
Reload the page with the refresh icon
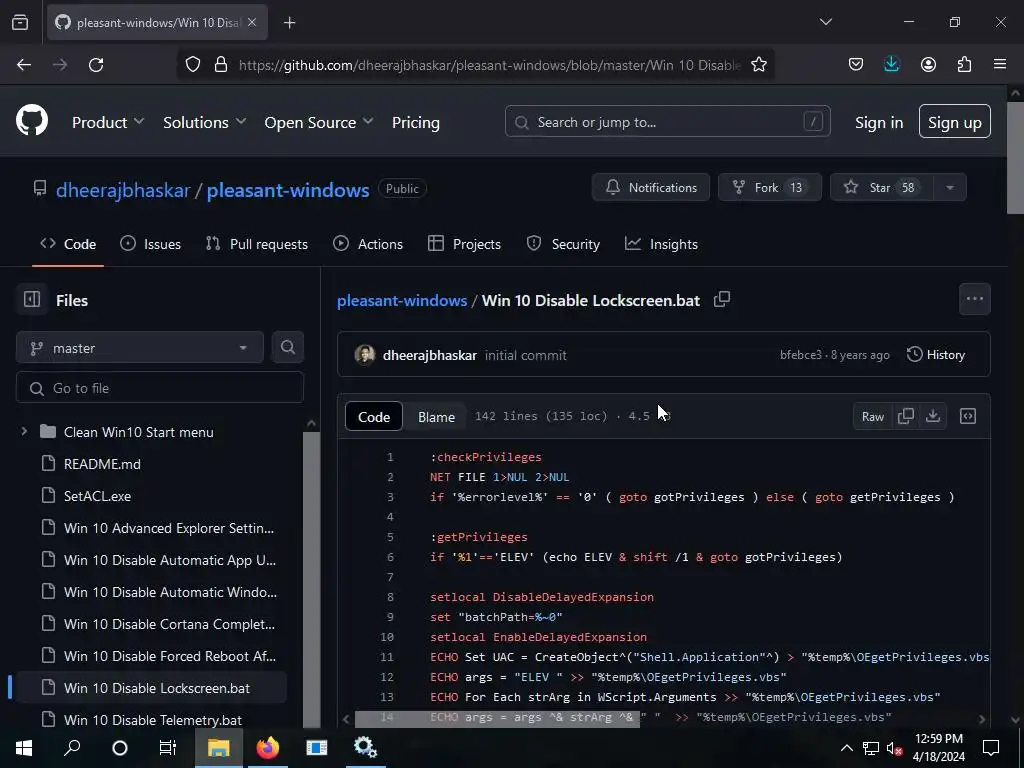pos(96,65)
